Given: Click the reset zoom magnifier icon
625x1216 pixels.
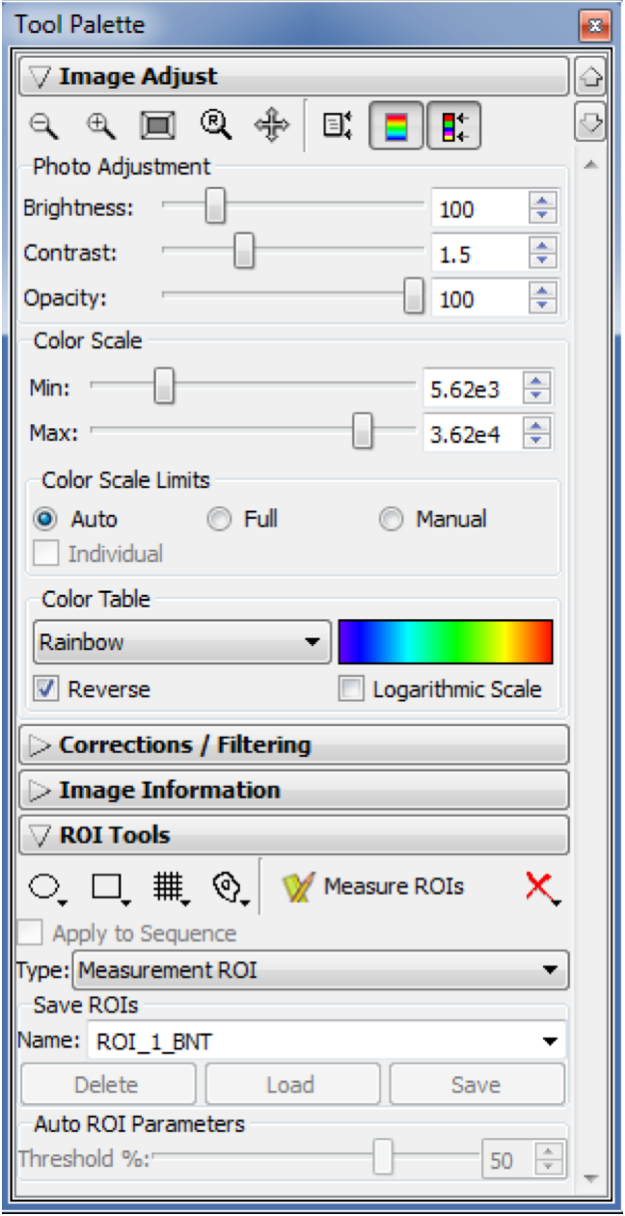Looking at the screenshot, I should point(215,126).
